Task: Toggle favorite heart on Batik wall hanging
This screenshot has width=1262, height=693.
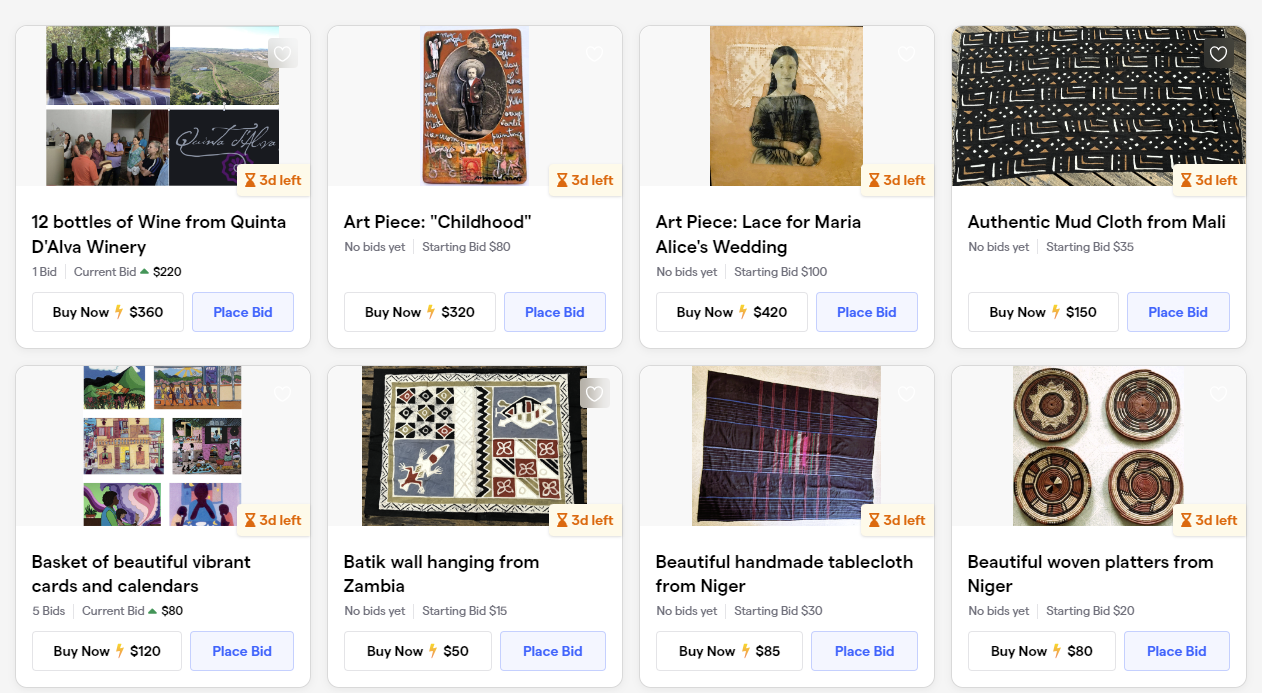Action: (595, 394)
